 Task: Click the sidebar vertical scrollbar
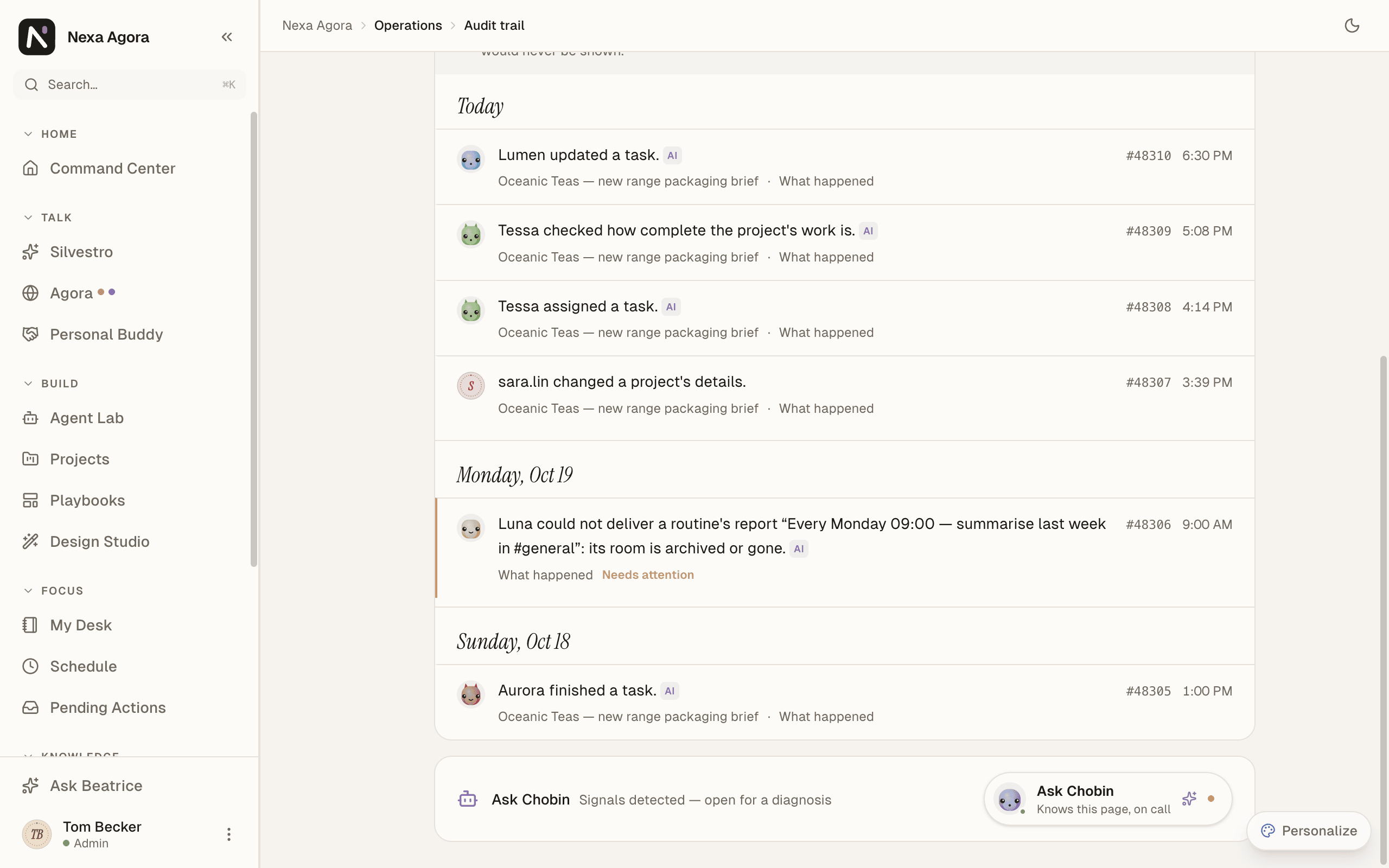(x=254, y=339)
